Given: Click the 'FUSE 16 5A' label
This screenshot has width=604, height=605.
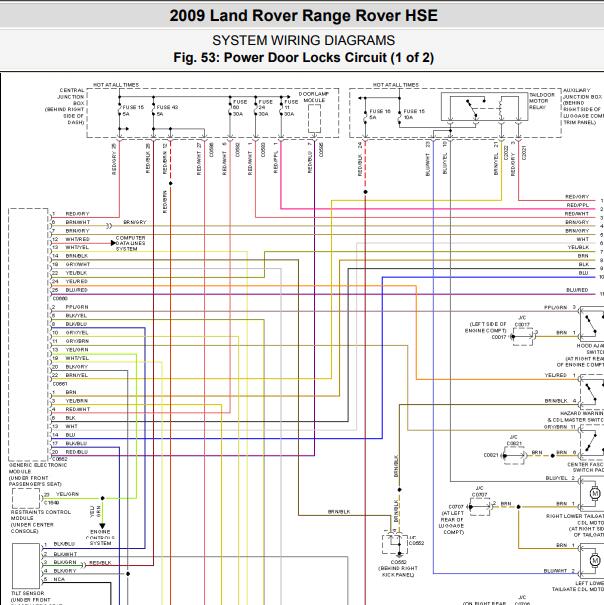Looking at the screenshot, I should 380,114.
